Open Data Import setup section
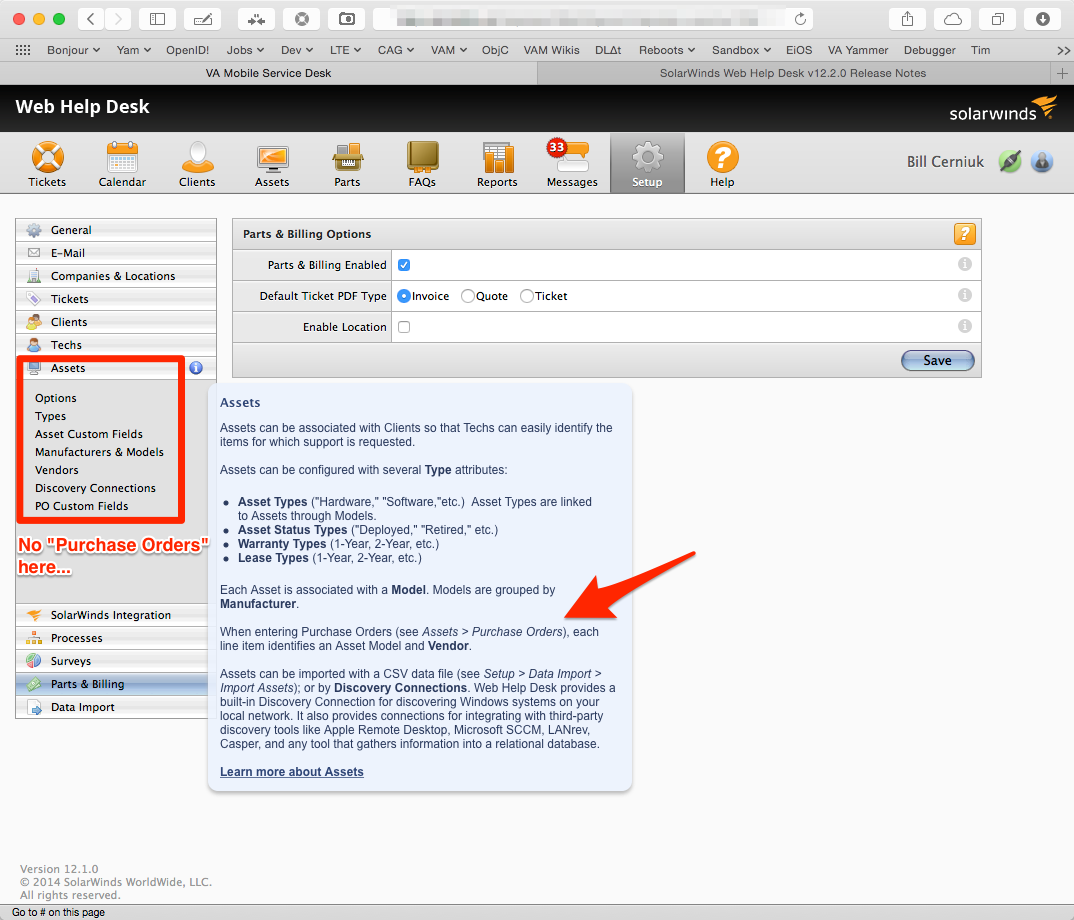 pos(112,707)
